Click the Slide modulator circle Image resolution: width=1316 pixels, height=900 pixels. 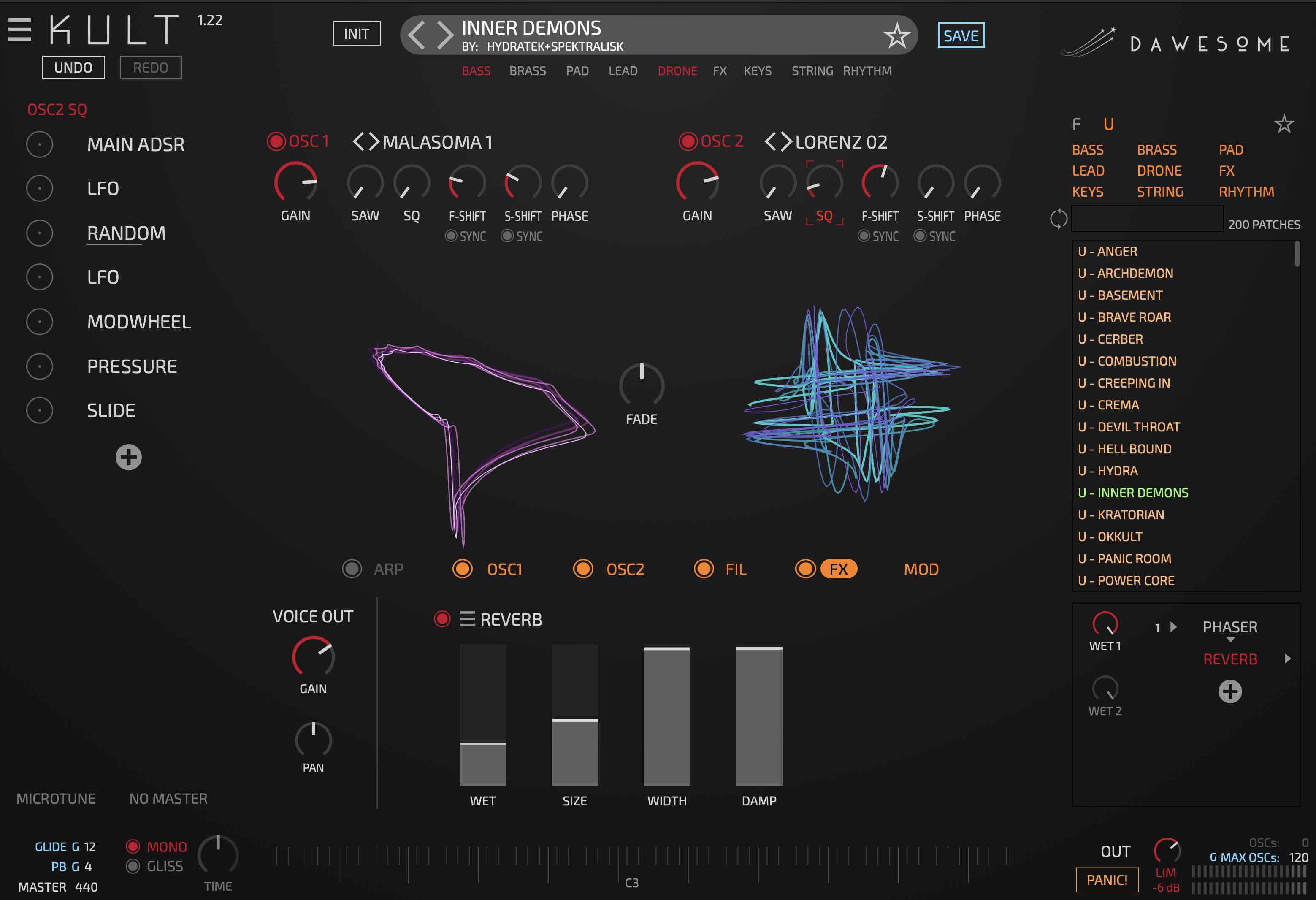[40, 410]
